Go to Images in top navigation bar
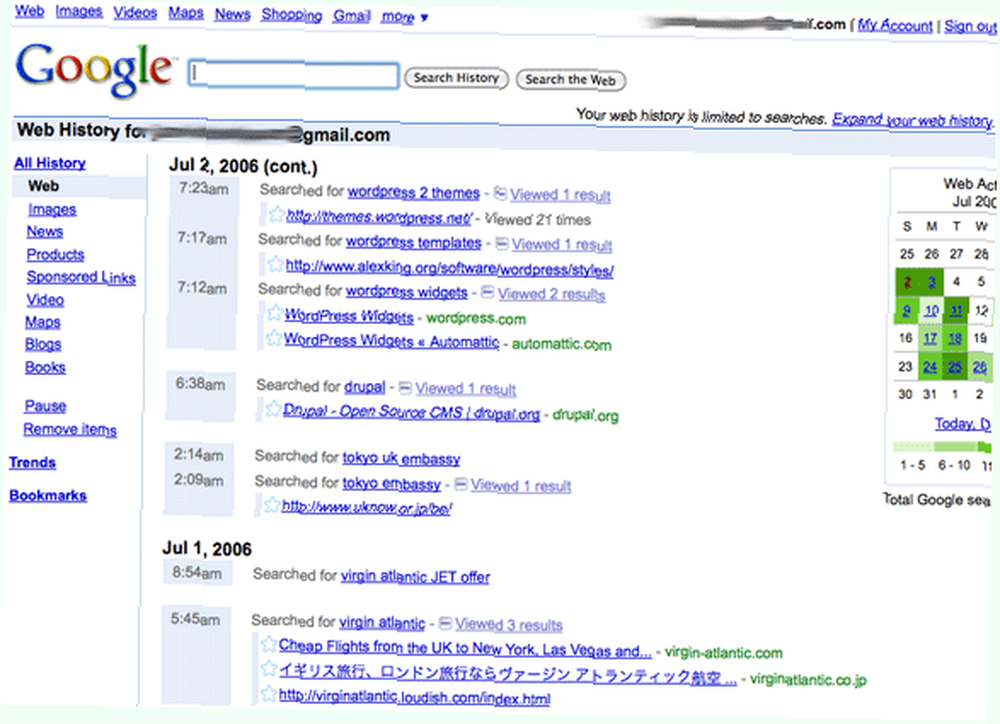Screen dimensions: 1000x724 point(79,11)
